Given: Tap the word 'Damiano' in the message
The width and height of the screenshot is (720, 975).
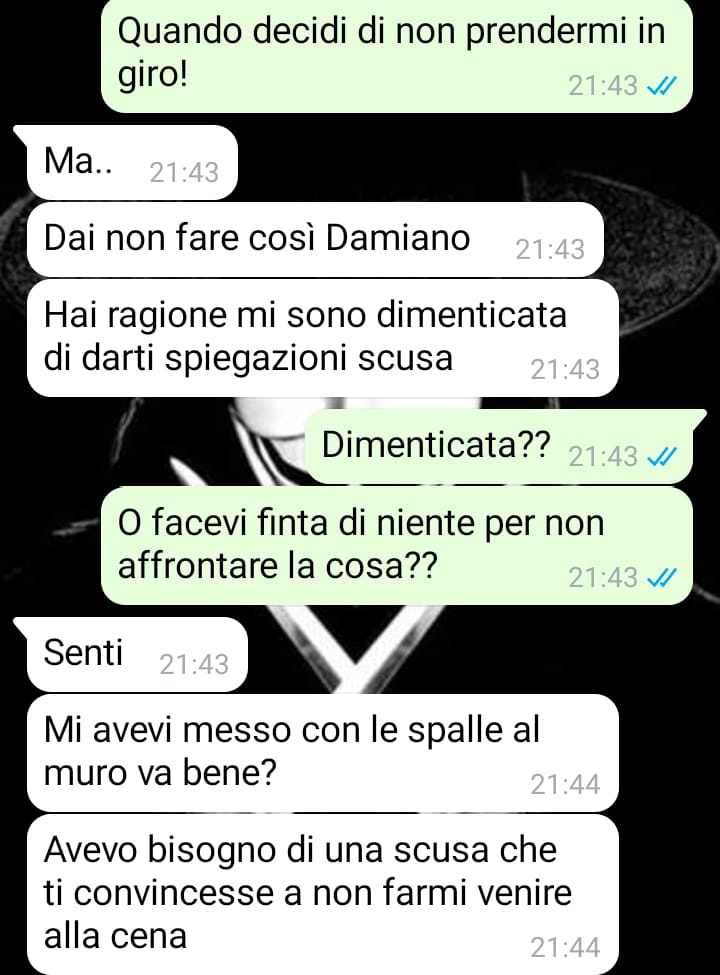Looking at the screenshot, I should [x=398, y=238].
